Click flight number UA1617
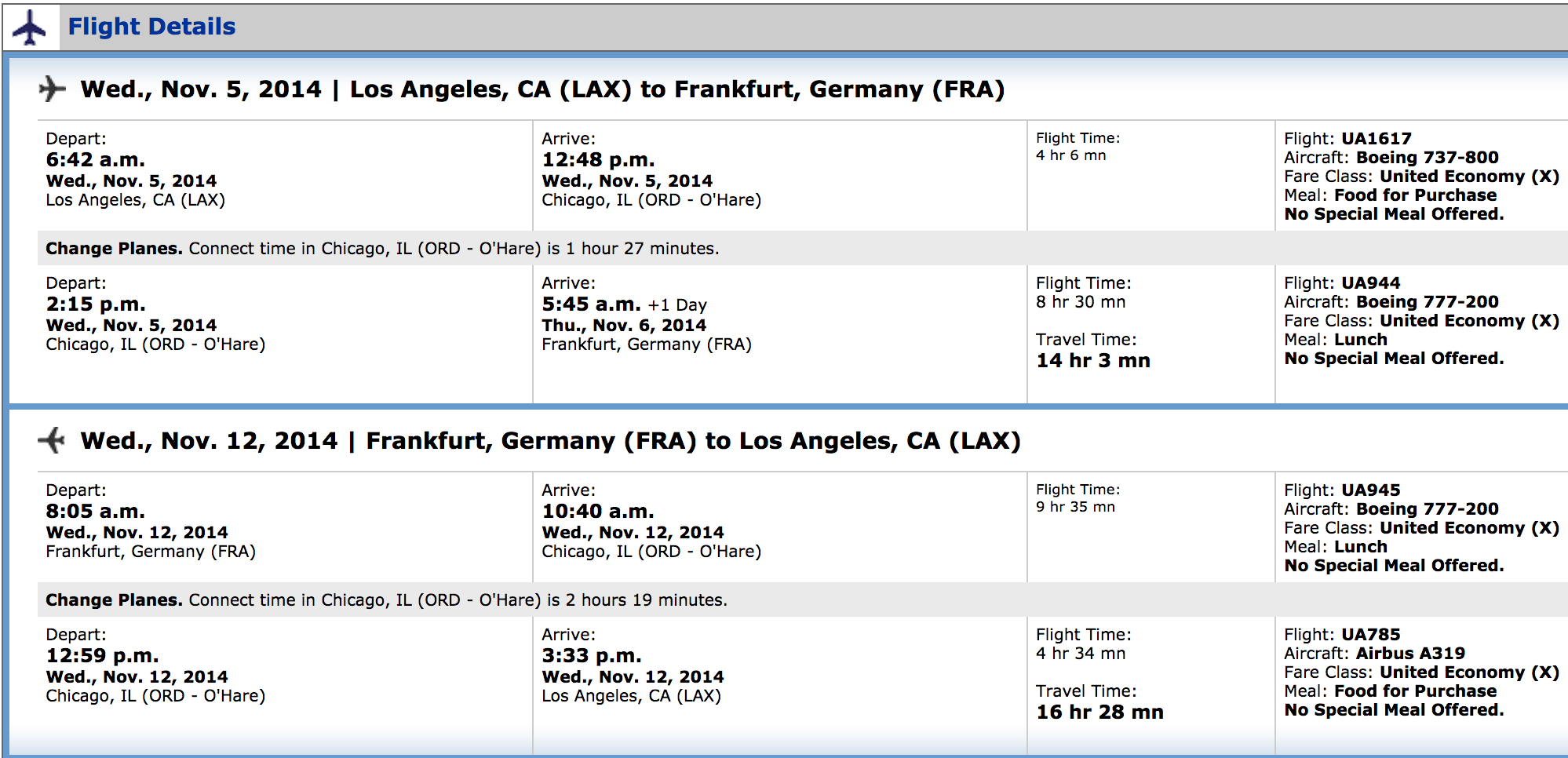 click(1376, 139)
